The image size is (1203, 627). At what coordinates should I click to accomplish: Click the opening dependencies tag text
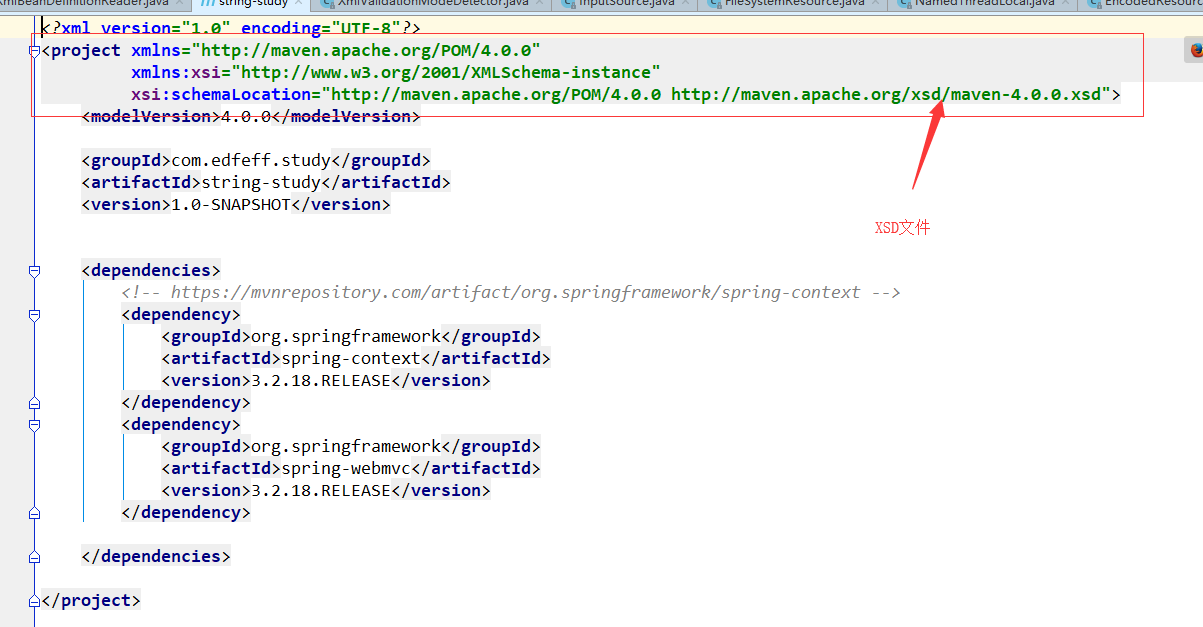pos(150,270)
